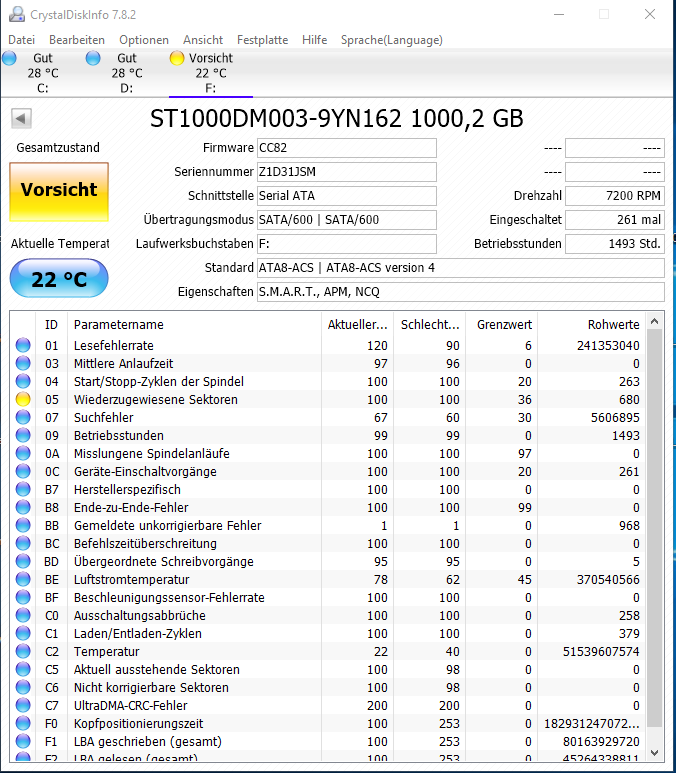Click the Aktueller... column header
Image resolution: width=676 pixels, height=773 pixels.
(357, 324)
